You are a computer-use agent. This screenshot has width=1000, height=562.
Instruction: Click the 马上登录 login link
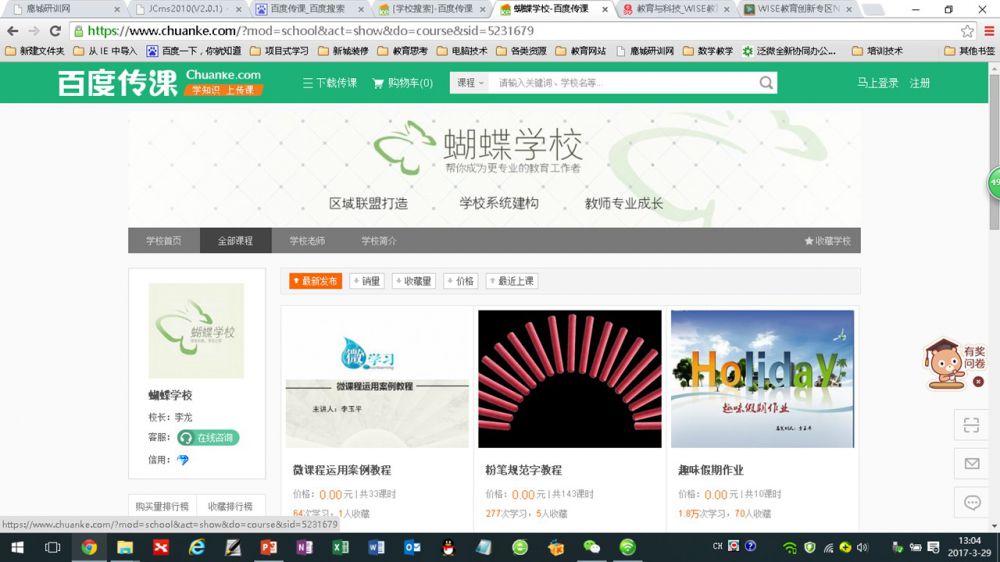click(x=877, y=83)
